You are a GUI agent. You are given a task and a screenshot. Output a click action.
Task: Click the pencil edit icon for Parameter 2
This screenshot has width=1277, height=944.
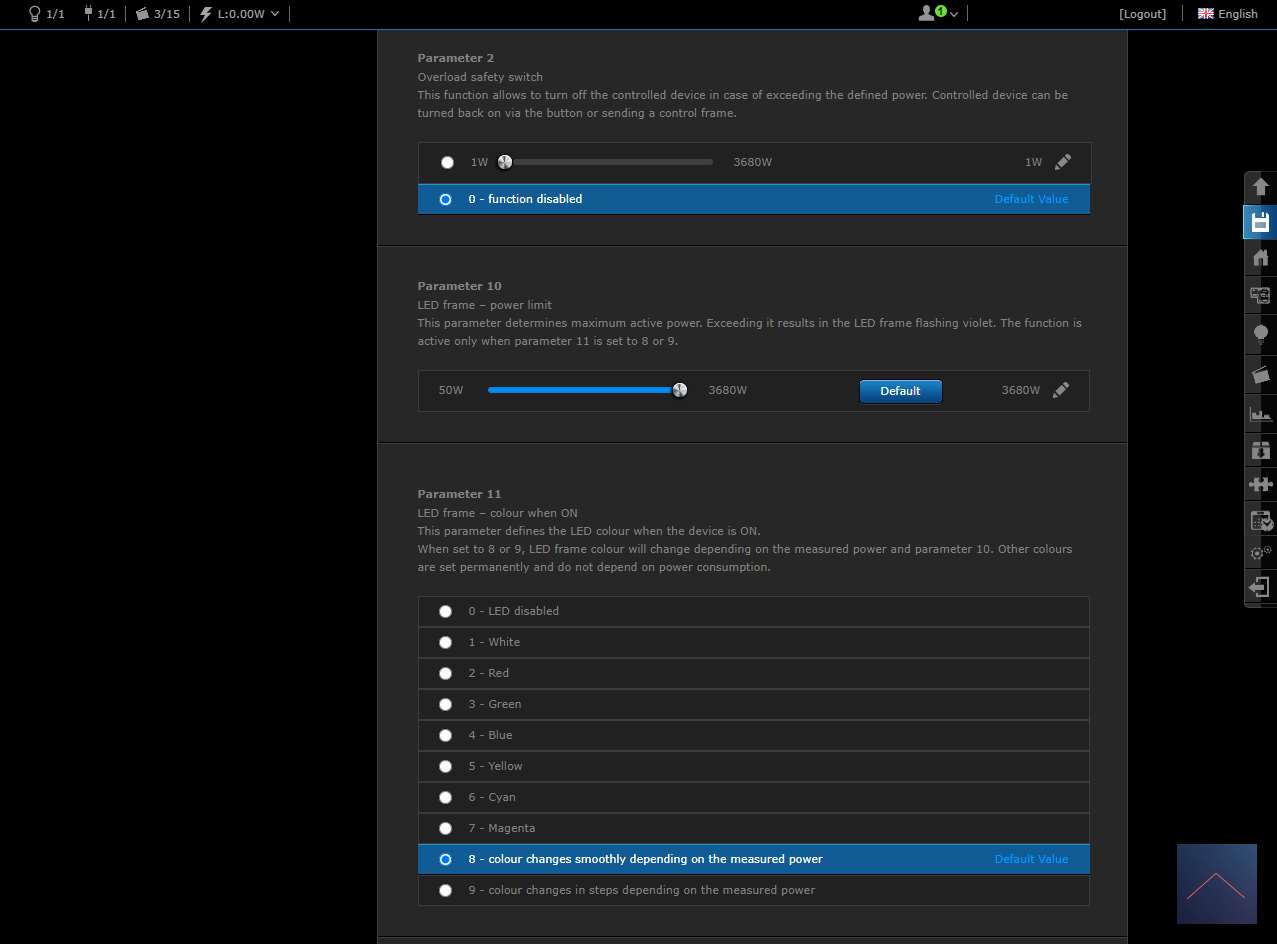pos(1062,162)
